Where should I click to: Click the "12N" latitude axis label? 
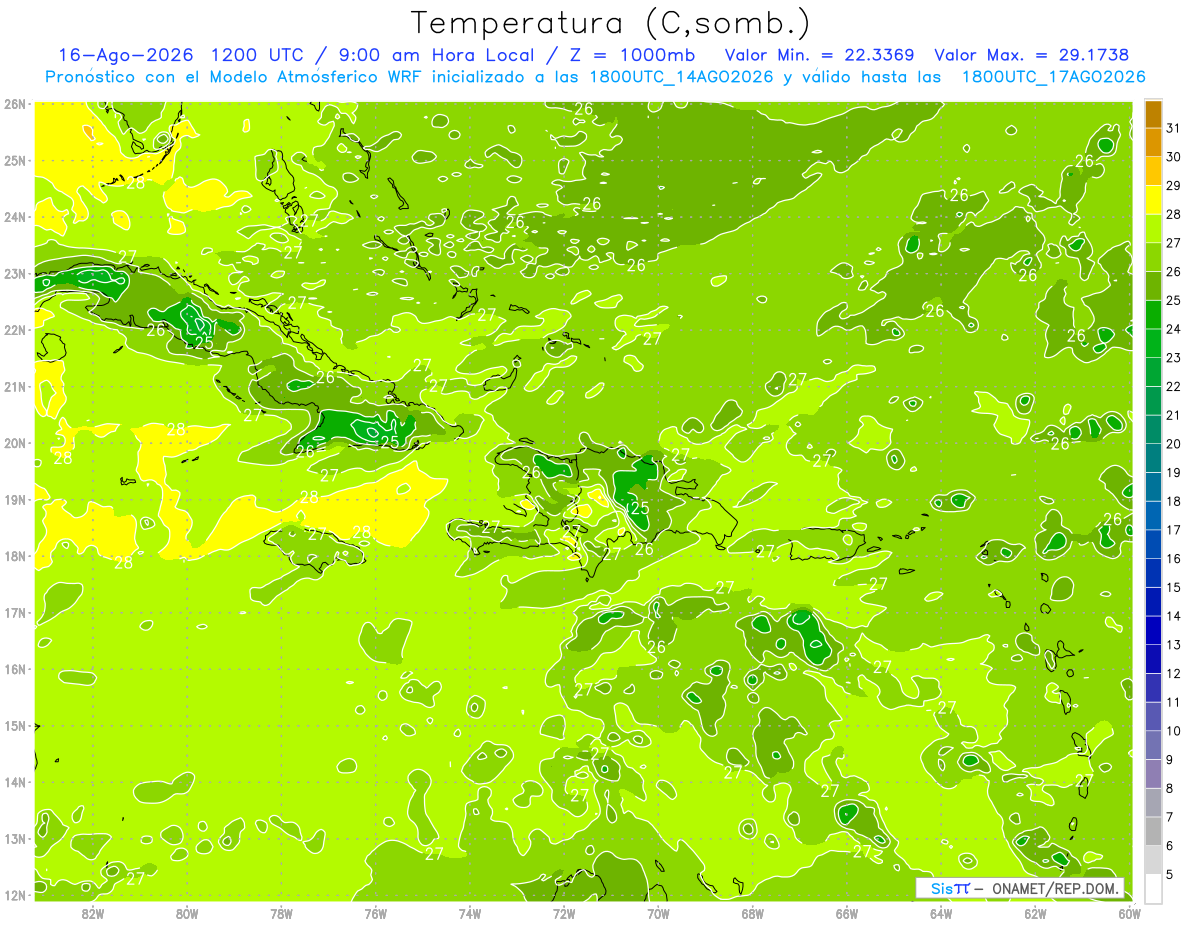pyautogui.click(x=14, y=895)
